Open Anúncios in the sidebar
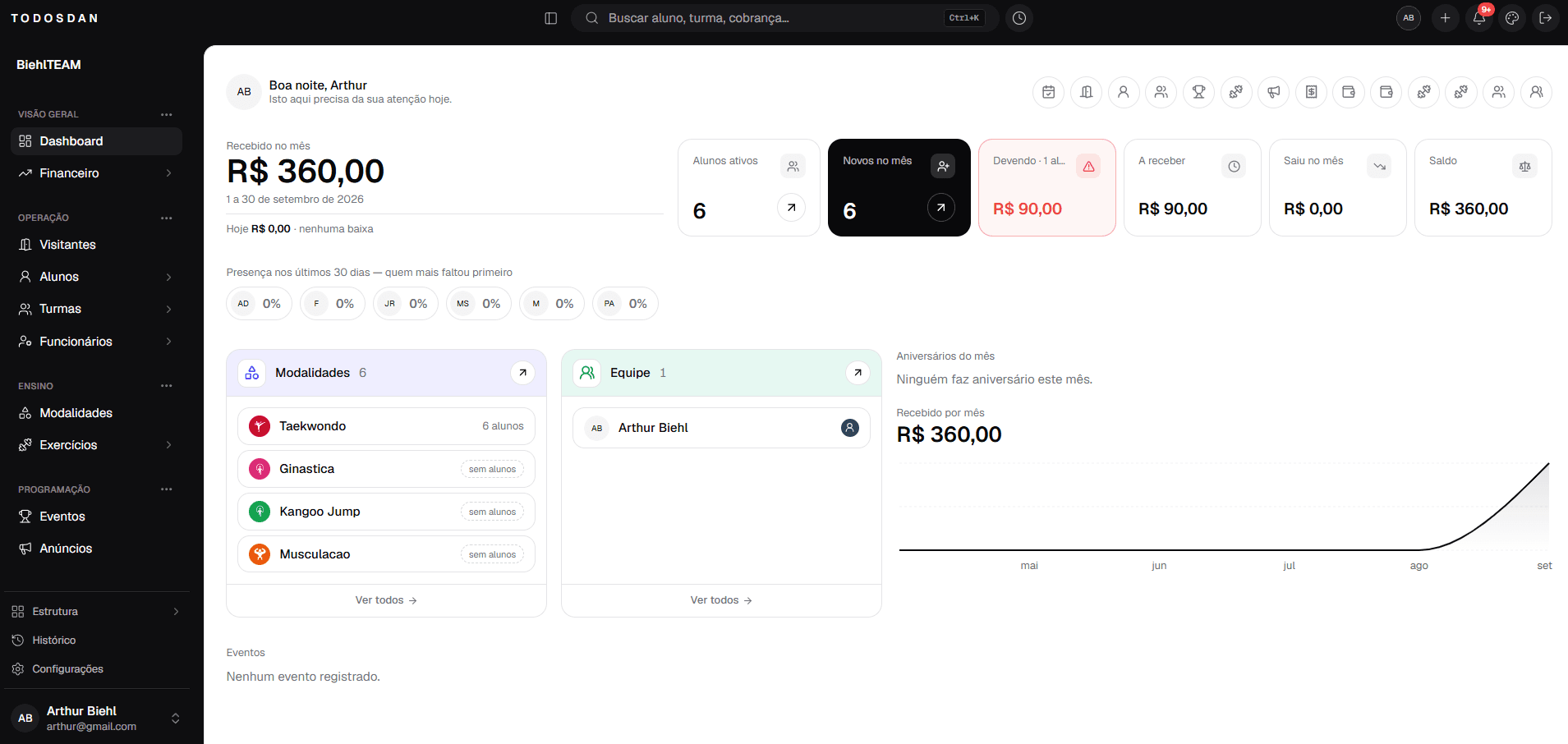The height and width of the screenshot is (744, 1568). pos(97,549)
